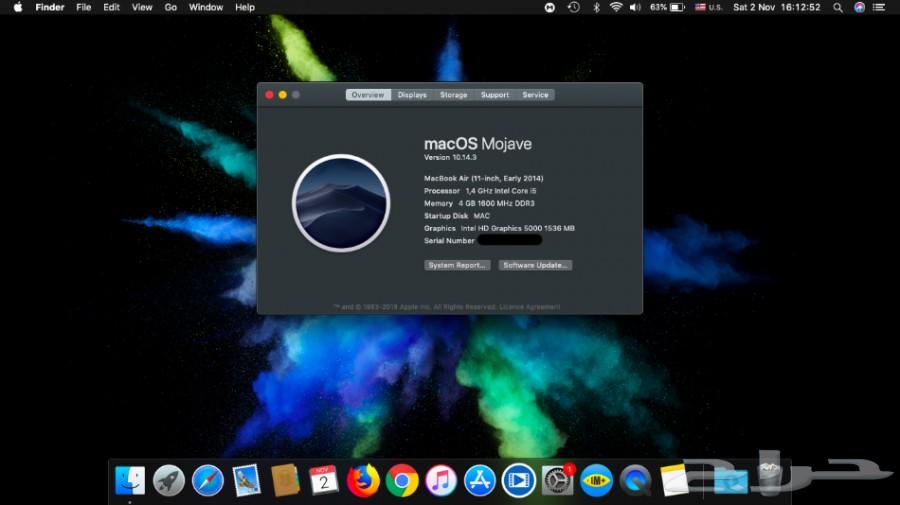This screenshot has width=900, height=505.
Task: Open Calendar icon showing Nov 2
Action: (x=324, y=480)
